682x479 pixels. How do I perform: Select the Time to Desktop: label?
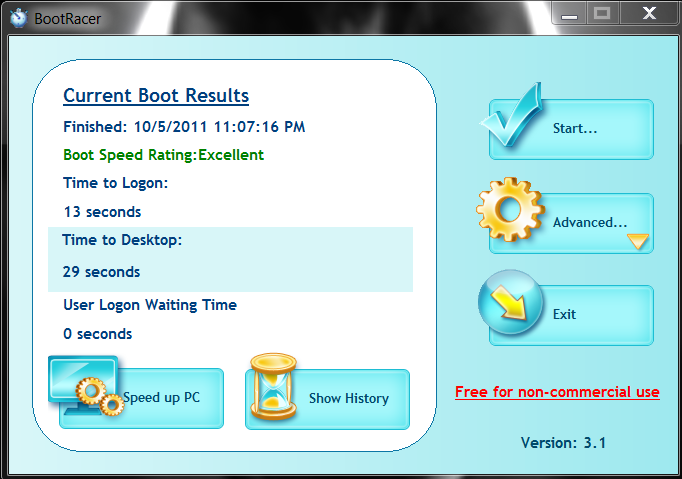click(122, 240)
